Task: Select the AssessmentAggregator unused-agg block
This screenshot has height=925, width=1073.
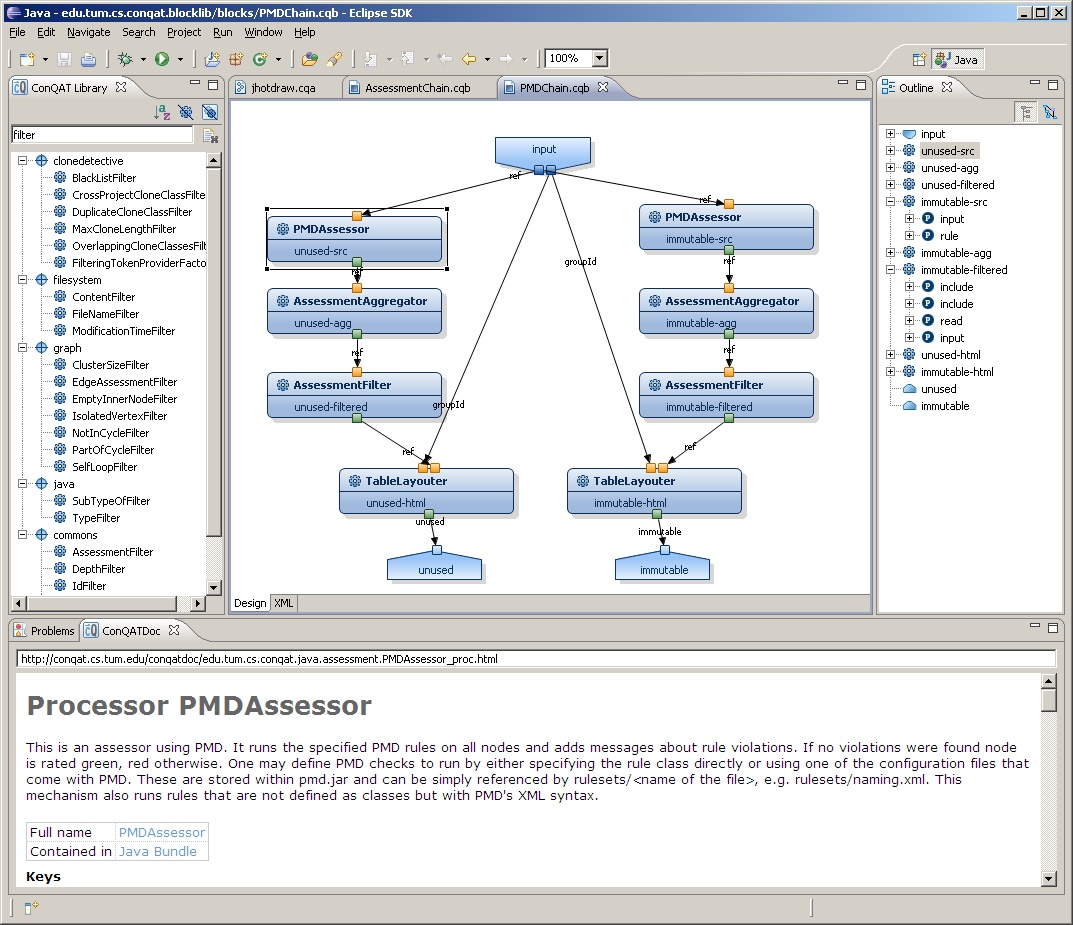Action: click(354, 311)
